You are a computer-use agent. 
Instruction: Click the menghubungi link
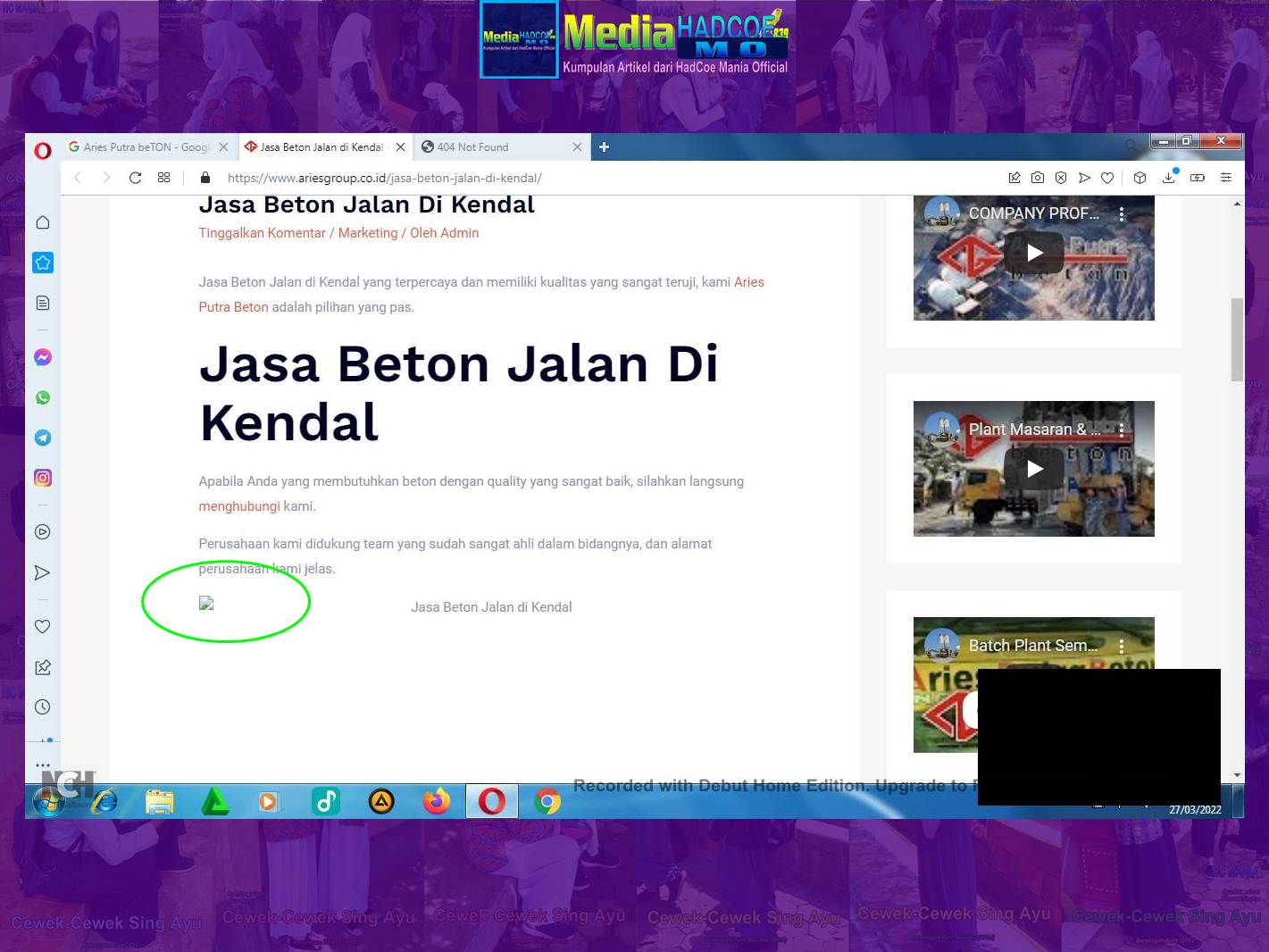(239, 506)
